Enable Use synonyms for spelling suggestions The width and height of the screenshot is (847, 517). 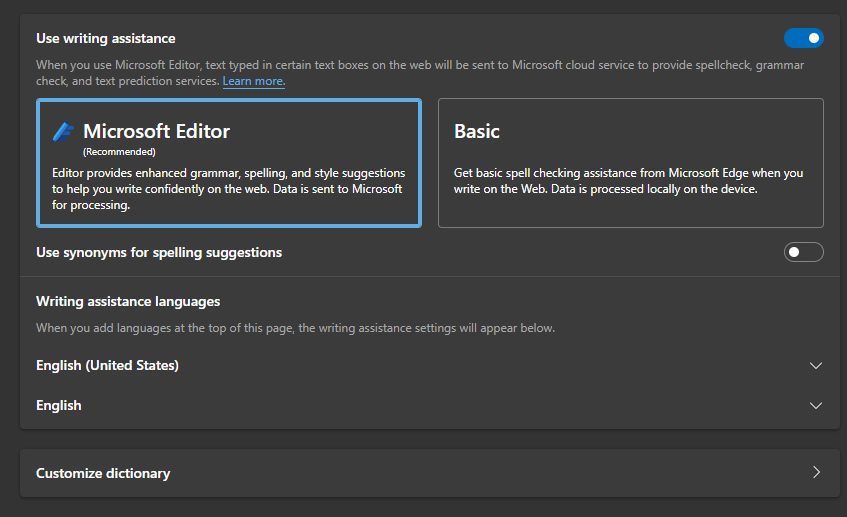pyautogui.click(x=803, y=252)
